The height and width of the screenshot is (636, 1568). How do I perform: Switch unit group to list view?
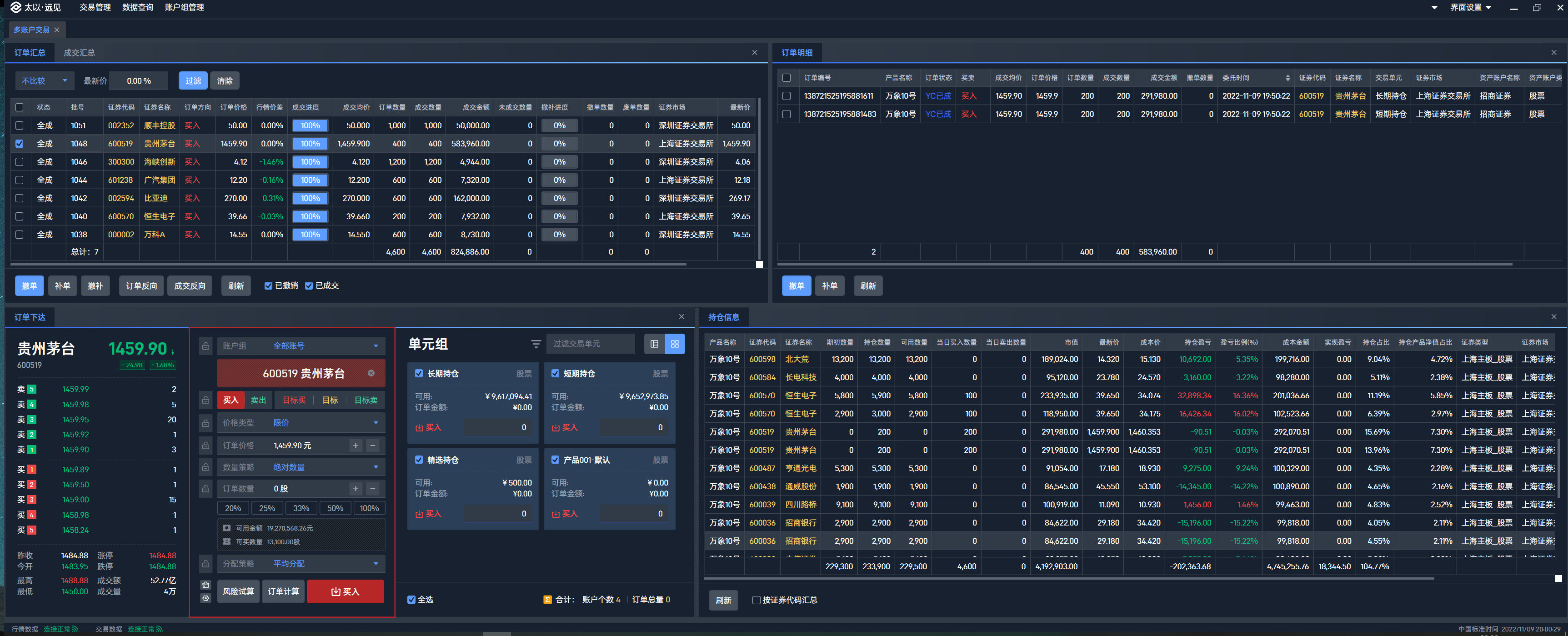coord(654,344)
